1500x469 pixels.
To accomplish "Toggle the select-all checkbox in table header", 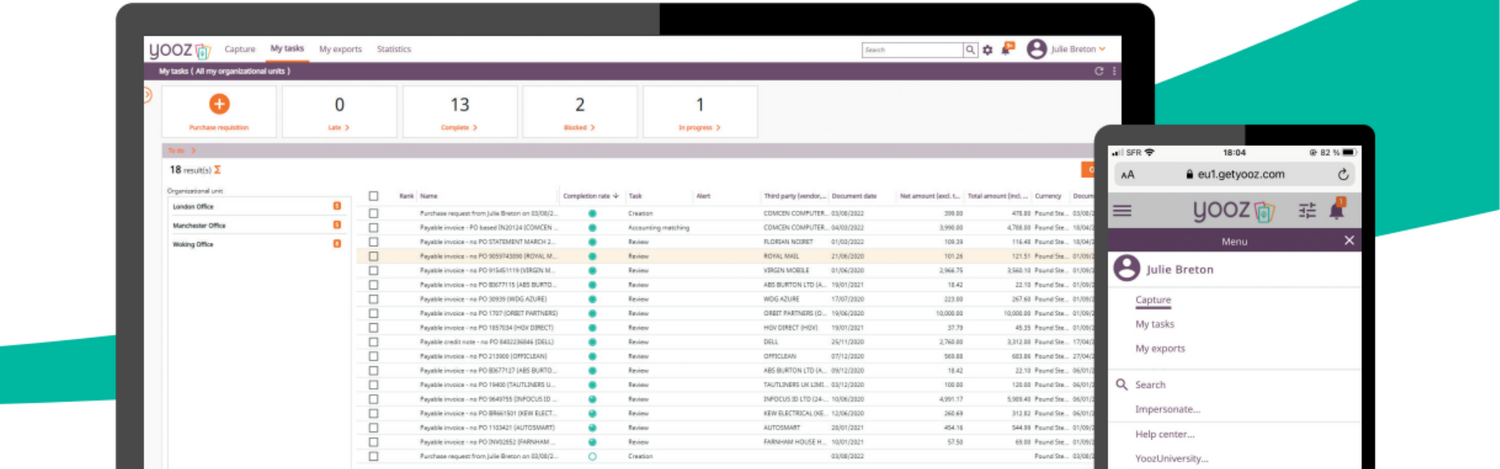I will point(374,196).
